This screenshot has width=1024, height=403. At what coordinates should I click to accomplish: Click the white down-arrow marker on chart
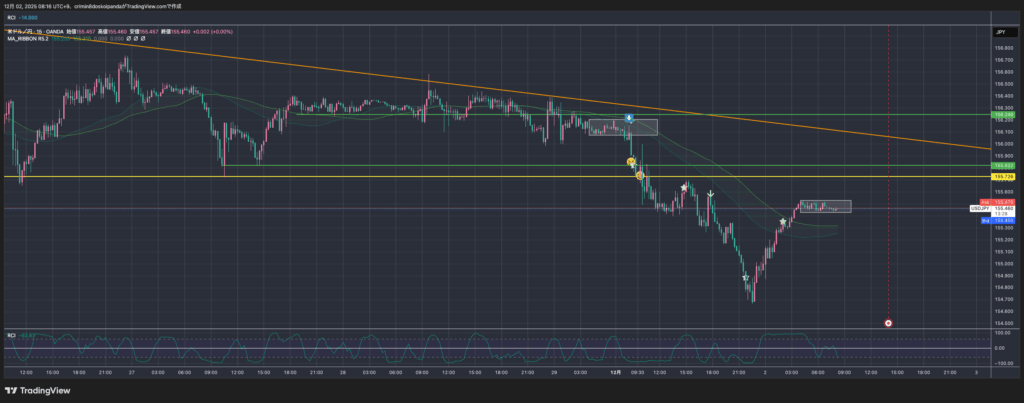[710, 194]
